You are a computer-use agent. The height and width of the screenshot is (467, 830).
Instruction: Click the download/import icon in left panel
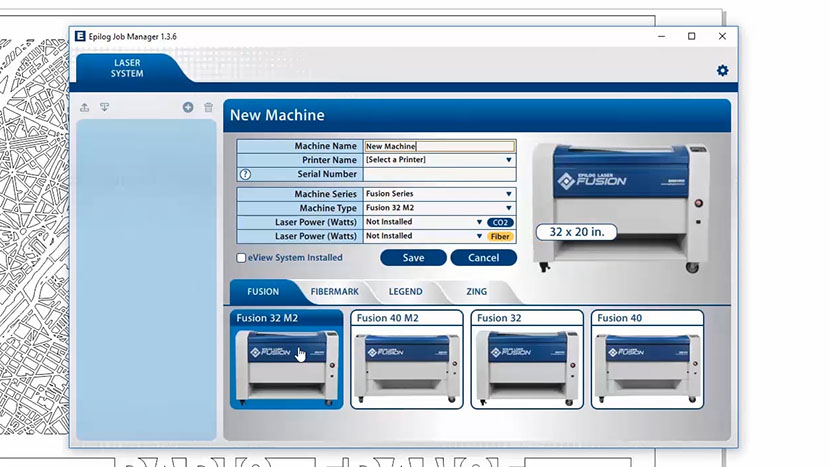pyautogui.click(x=104, y=107)
